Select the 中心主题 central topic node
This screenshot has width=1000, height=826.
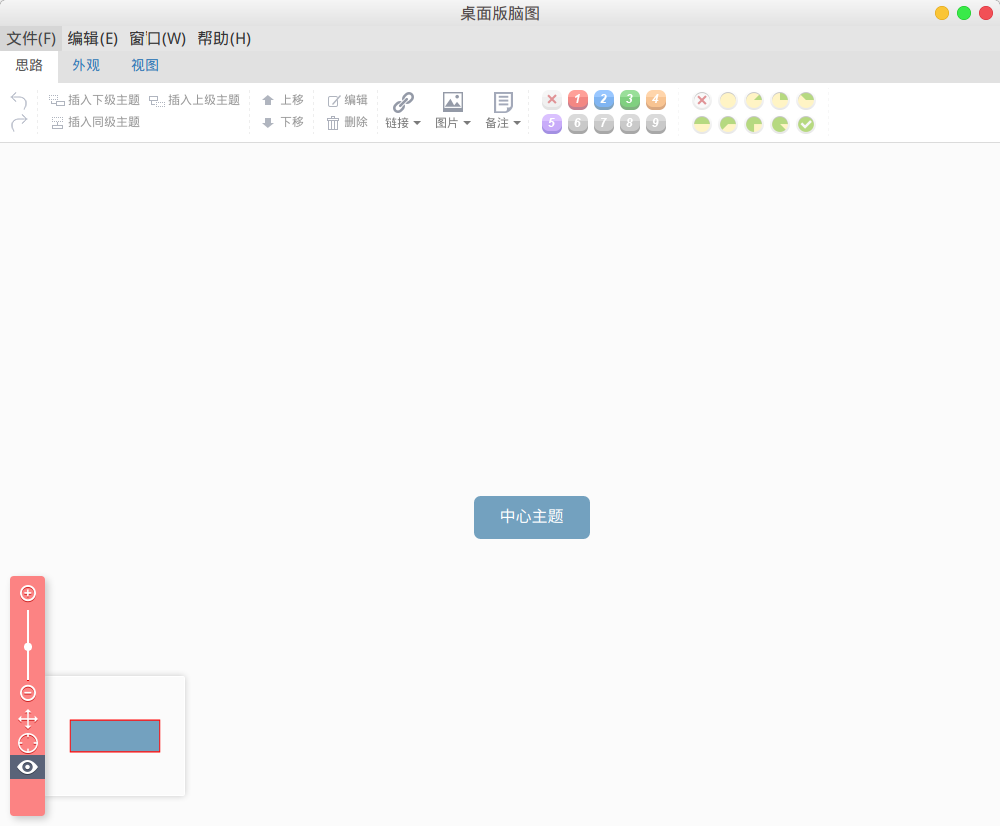click(x=531, y=517)
